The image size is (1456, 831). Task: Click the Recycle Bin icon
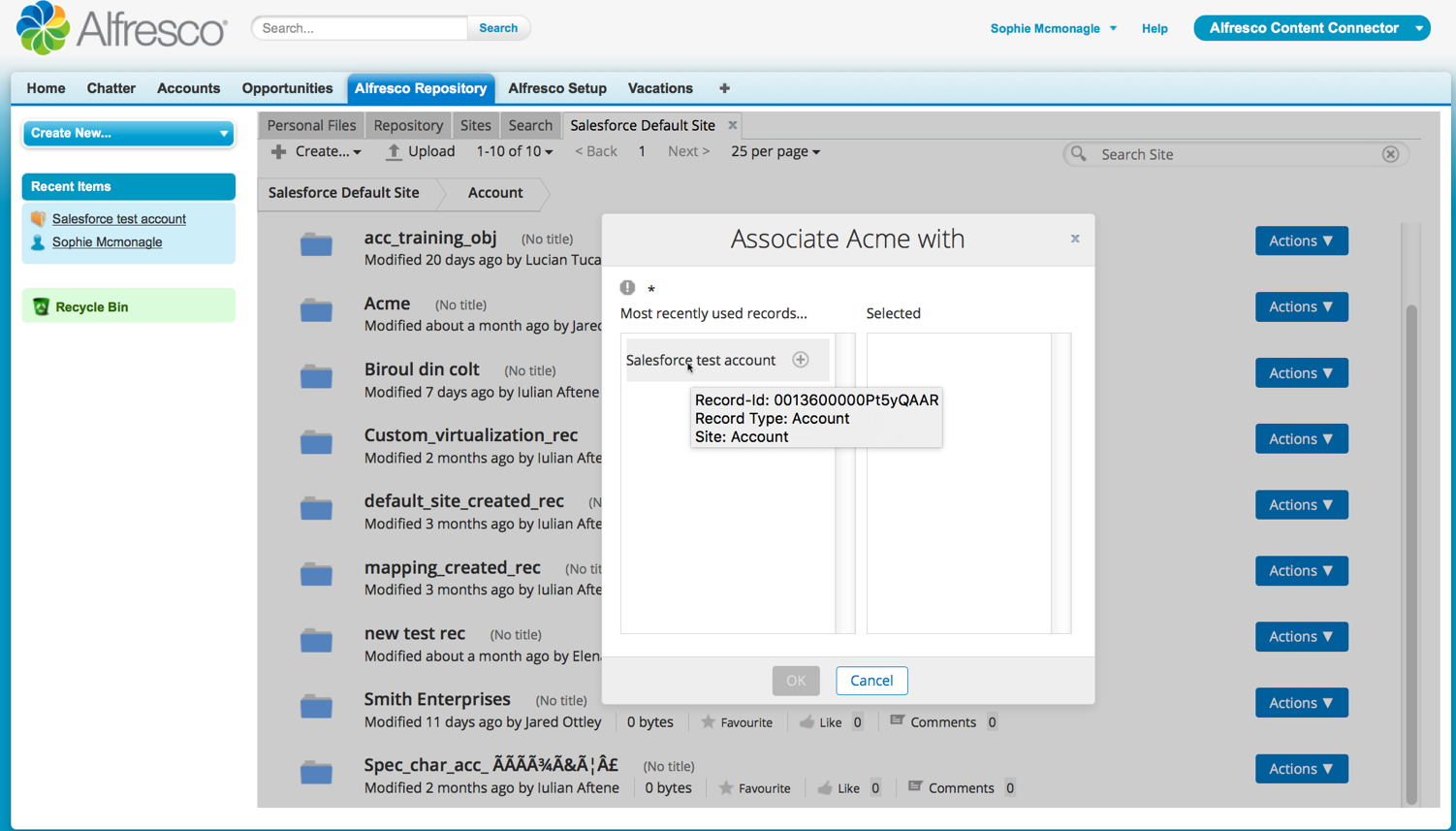(41, 306)
